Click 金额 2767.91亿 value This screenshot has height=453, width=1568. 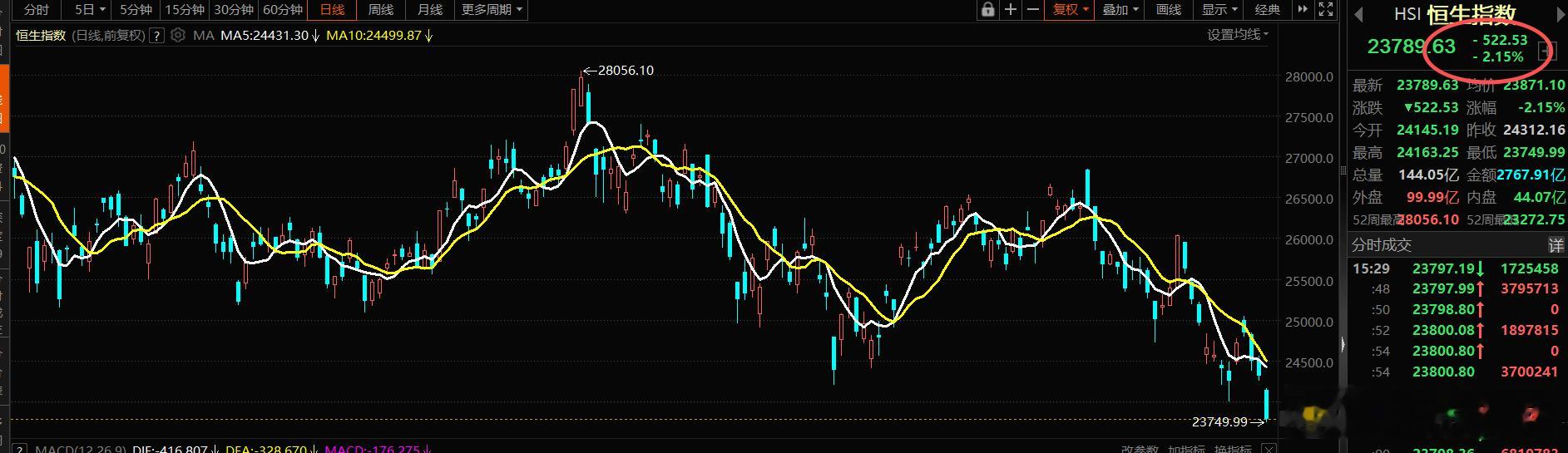click(1531, 175)
